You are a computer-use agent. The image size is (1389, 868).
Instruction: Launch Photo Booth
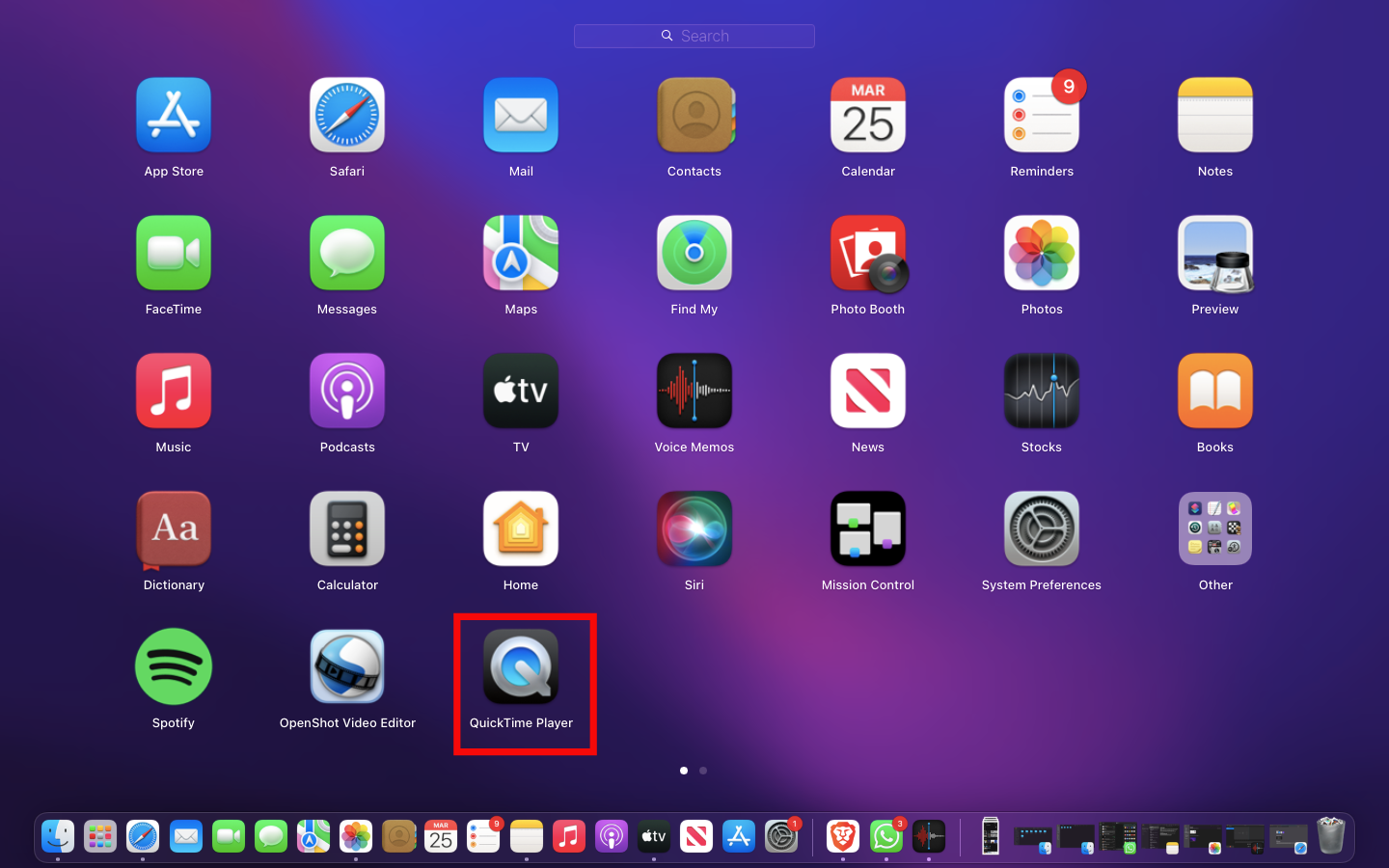pos(868,254)
